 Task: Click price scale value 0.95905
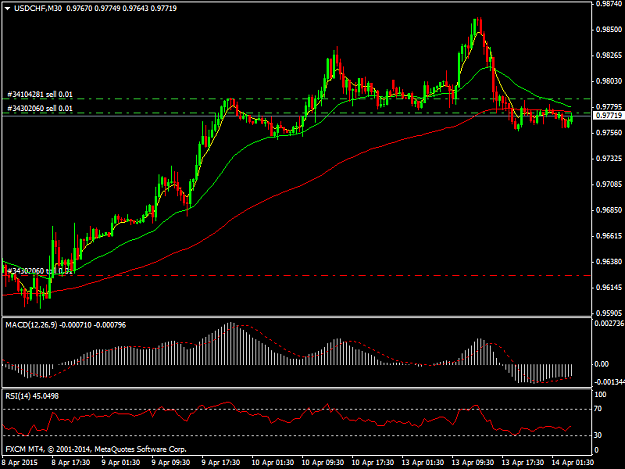pos(609,313)
